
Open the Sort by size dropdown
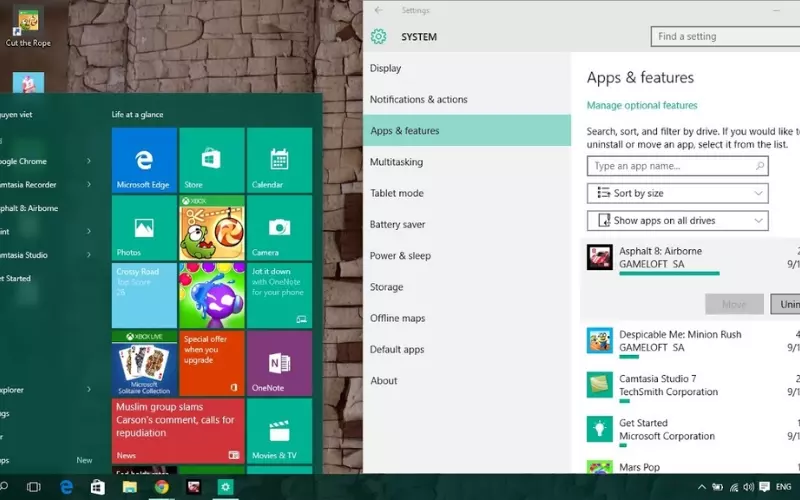pyautogui.click(x=678, y=193)
